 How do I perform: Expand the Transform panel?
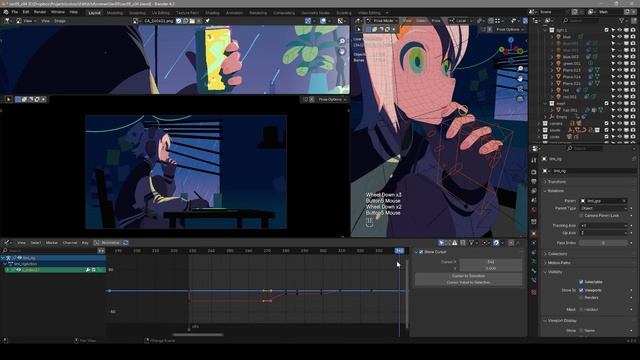tap(557, 182)
